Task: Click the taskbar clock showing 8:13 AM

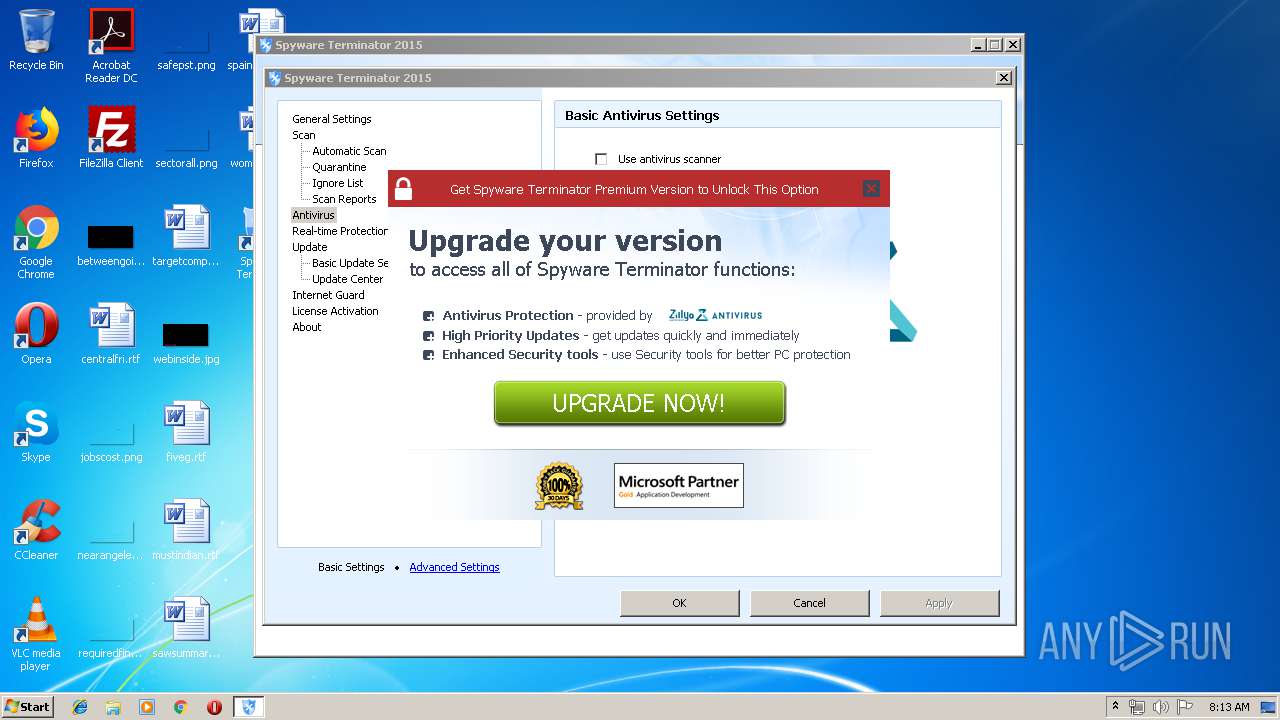Action: click(x=1229, y=707)
